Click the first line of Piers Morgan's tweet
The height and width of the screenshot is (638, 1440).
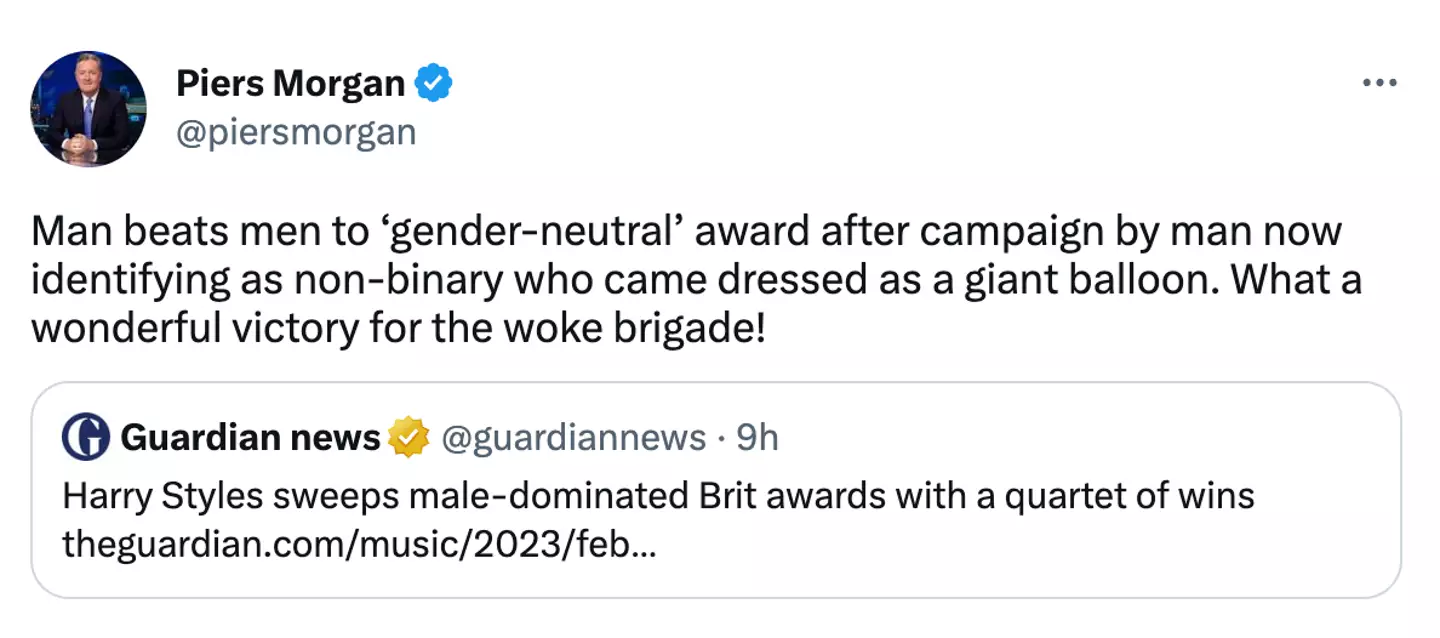(x=686, y=231)
